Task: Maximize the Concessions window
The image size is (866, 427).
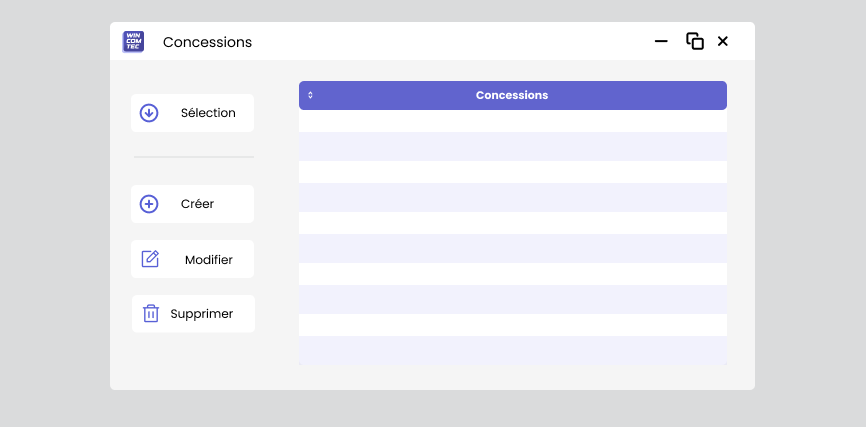Action: 694,41
